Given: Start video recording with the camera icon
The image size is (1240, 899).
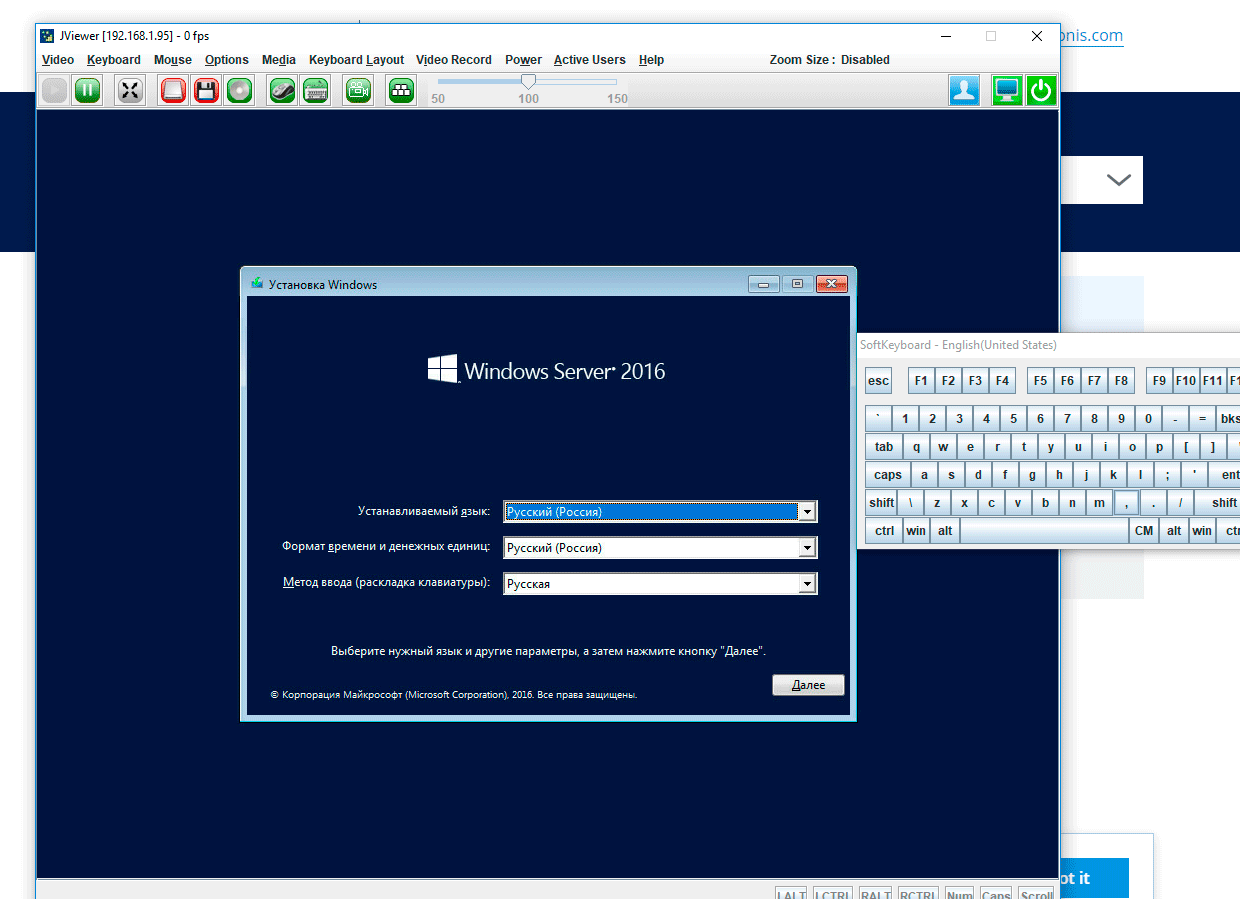Looking at the screenshot, I should click(x=358, y=90).
